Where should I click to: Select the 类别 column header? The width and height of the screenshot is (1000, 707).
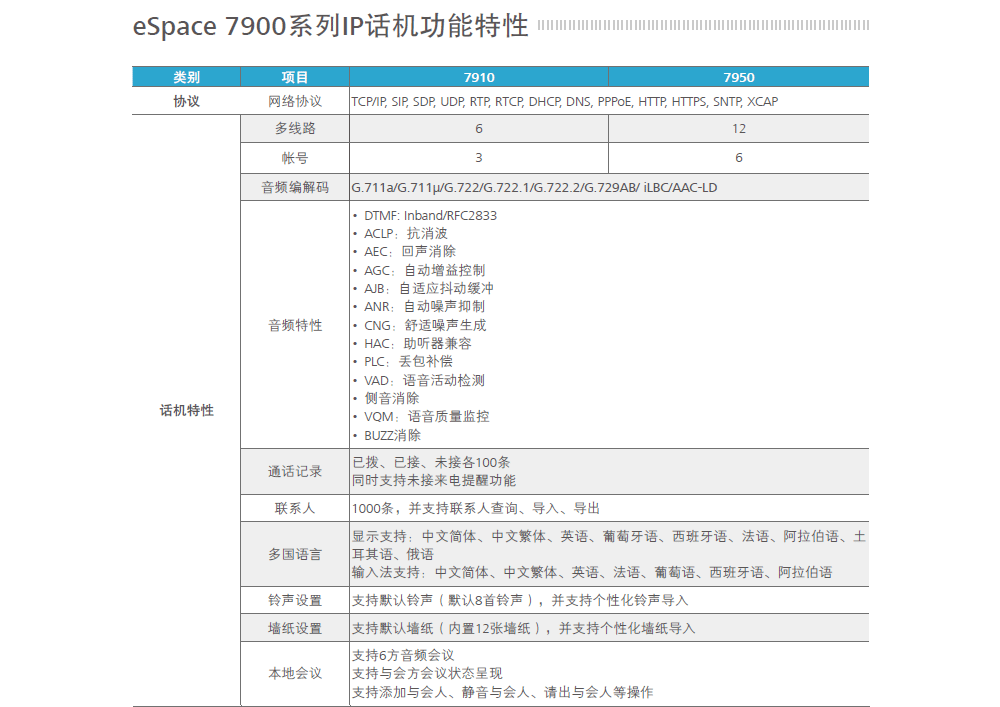(186, 77)
